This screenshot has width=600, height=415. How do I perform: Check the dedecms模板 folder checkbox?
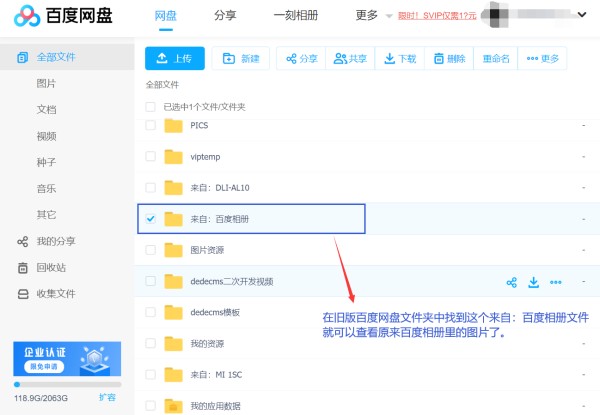click(x=150, y=312)
